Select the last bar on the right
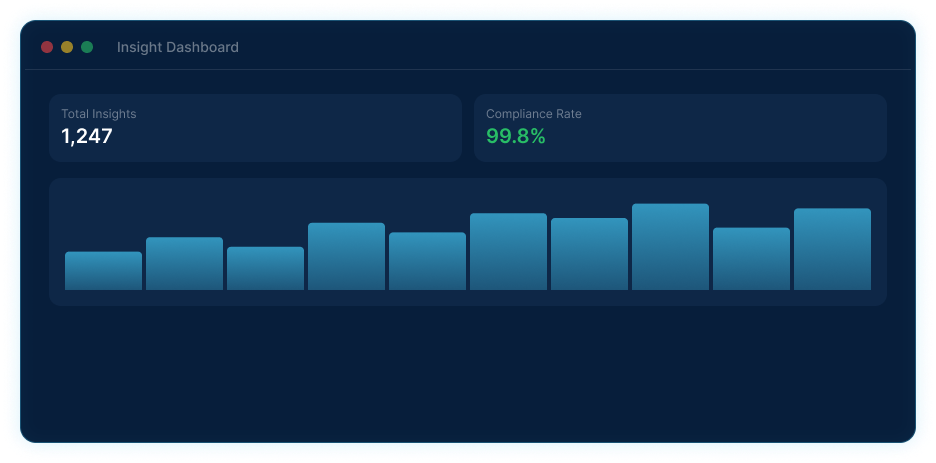The width and height of the screenshot is (936, 463). coord(832,250)
